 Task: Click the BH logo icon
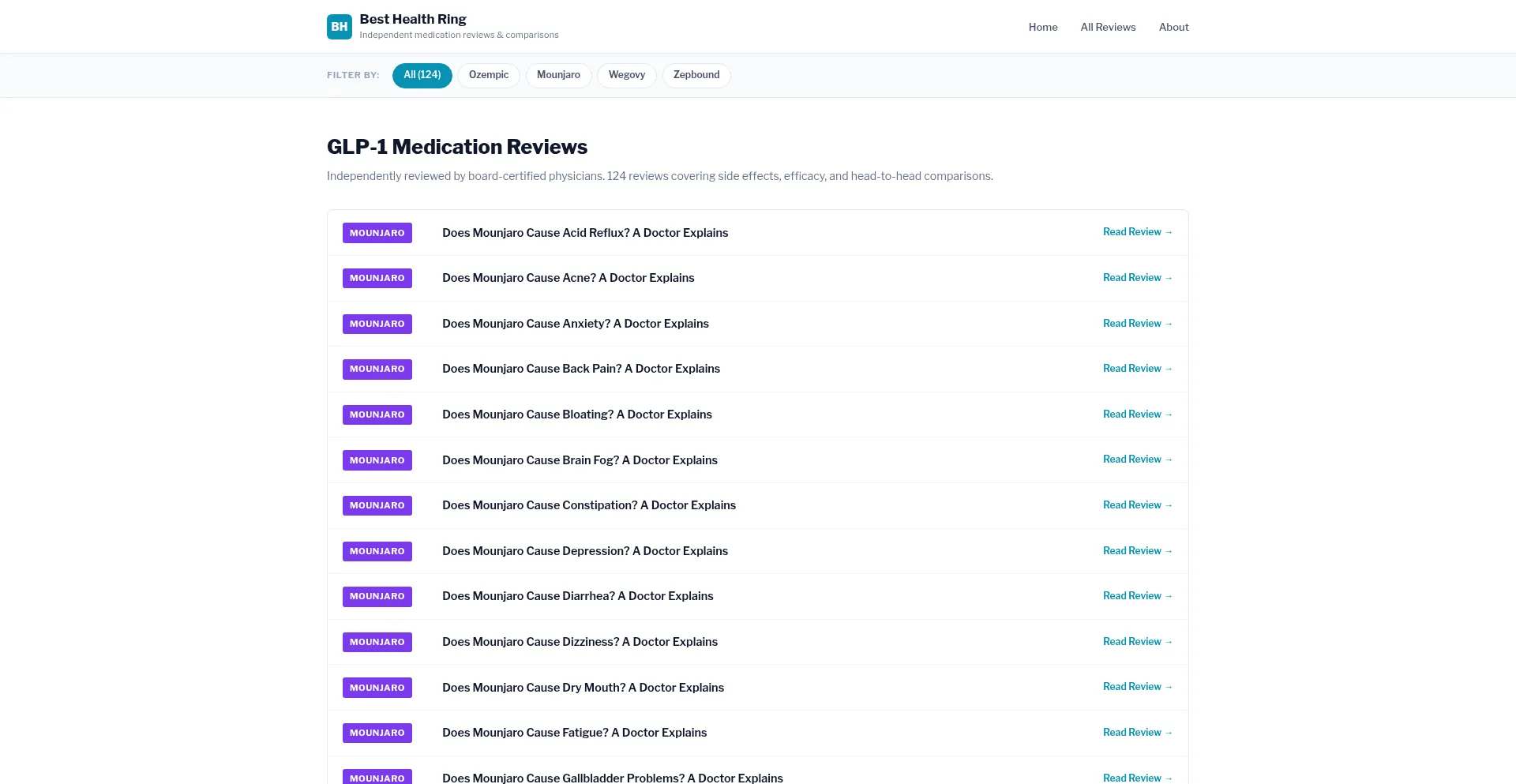(340, 27)
